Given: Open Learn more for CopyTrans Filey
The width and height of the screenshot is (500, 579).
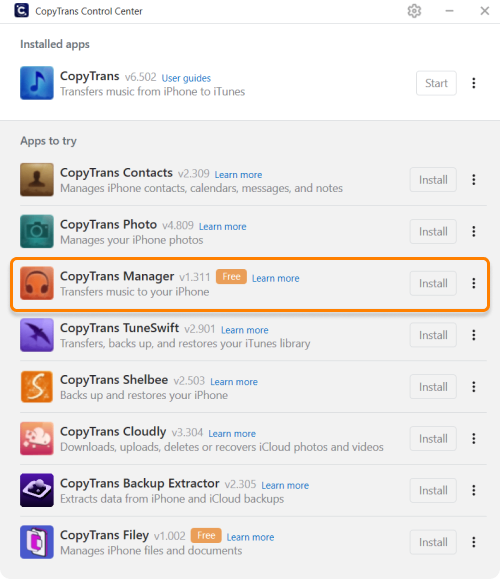Looking at the screenshot, I should click(250, 537).
